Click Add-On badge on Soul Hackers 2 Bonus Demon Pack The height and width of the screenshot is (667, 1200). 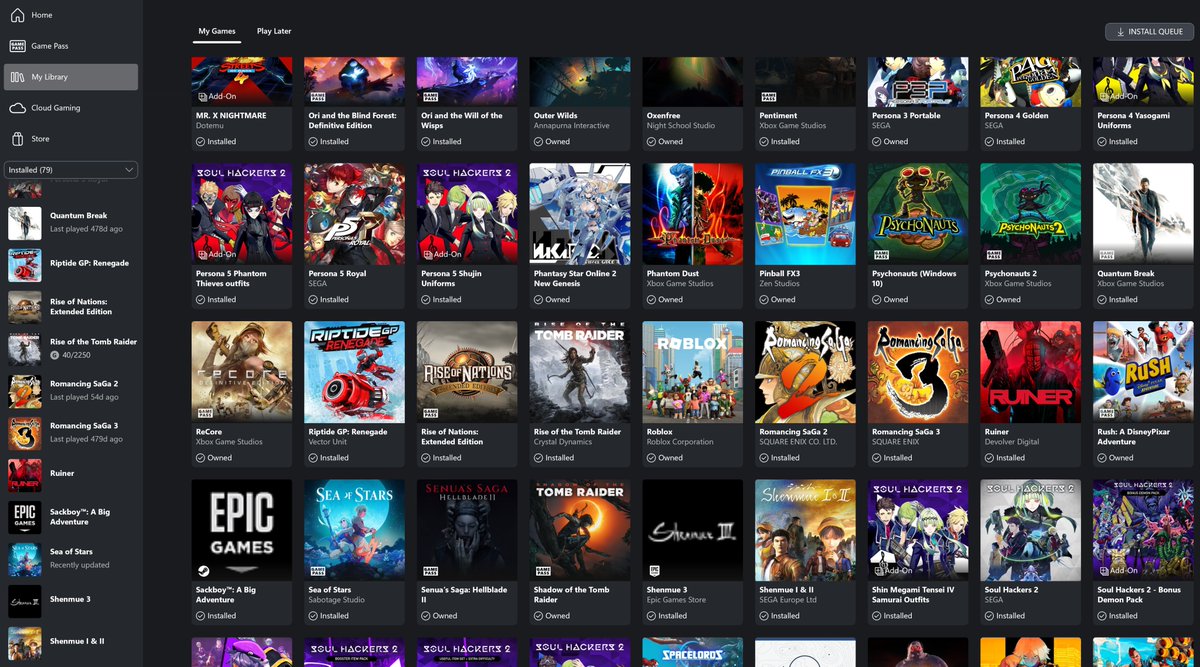(x=1117, y=570)
